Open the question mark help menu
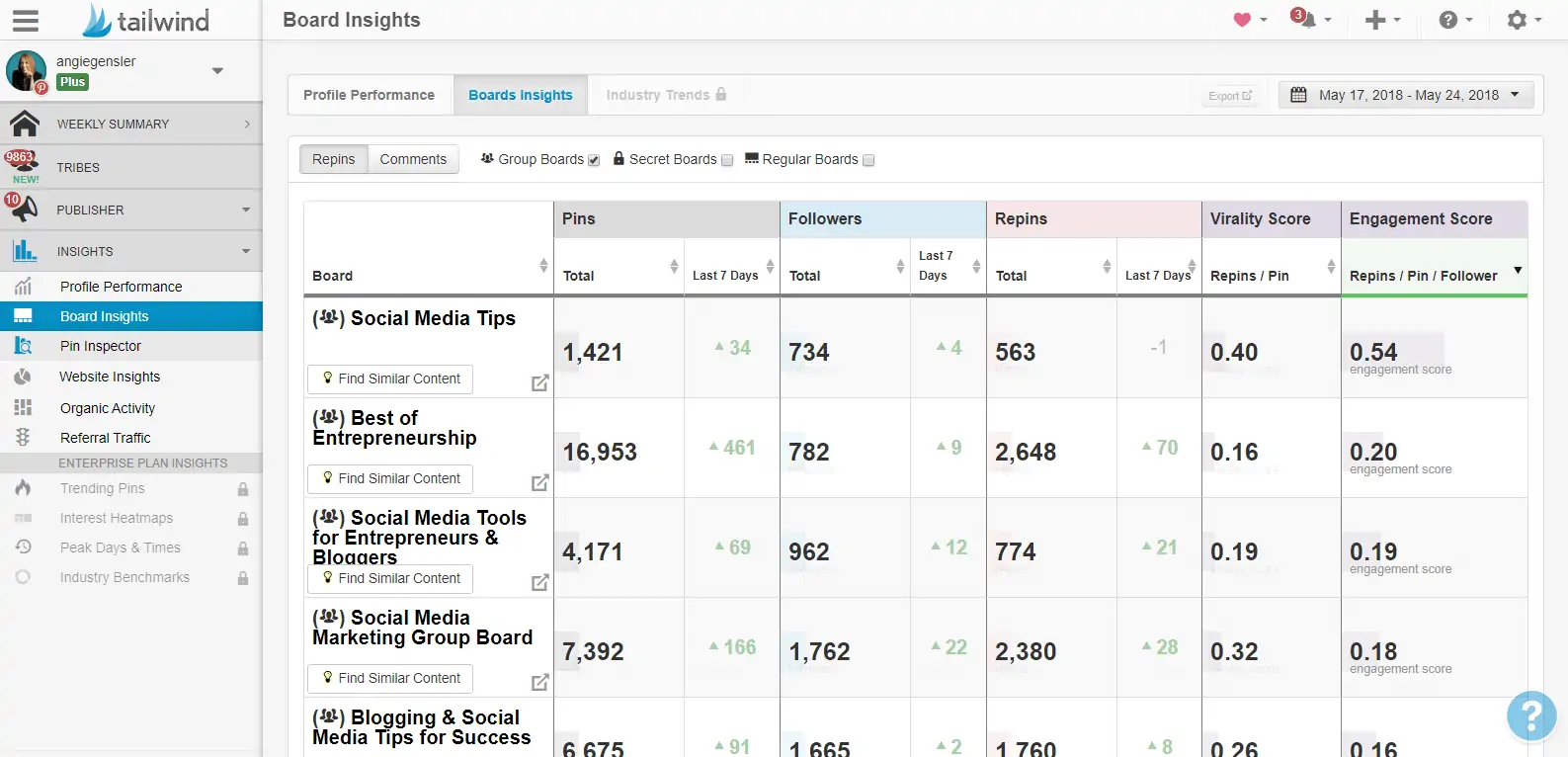The height and width of the screenshot is (757, 1568). [x=1448, y=20]
